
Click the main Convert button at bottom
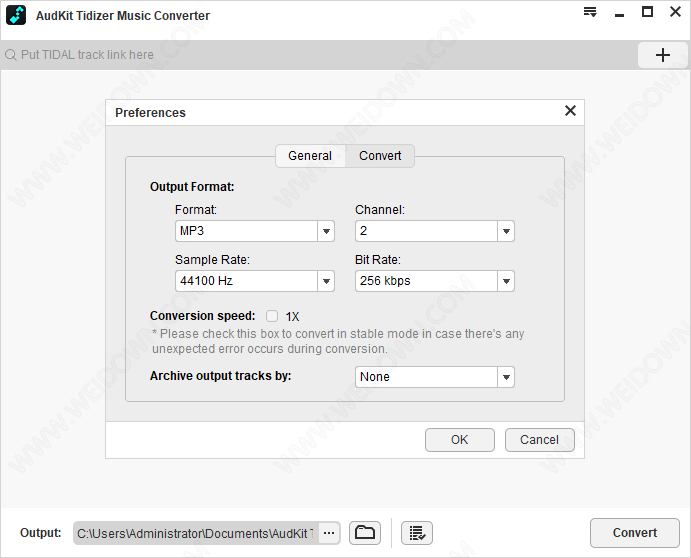pyautogui.click(x=635, y=533)
